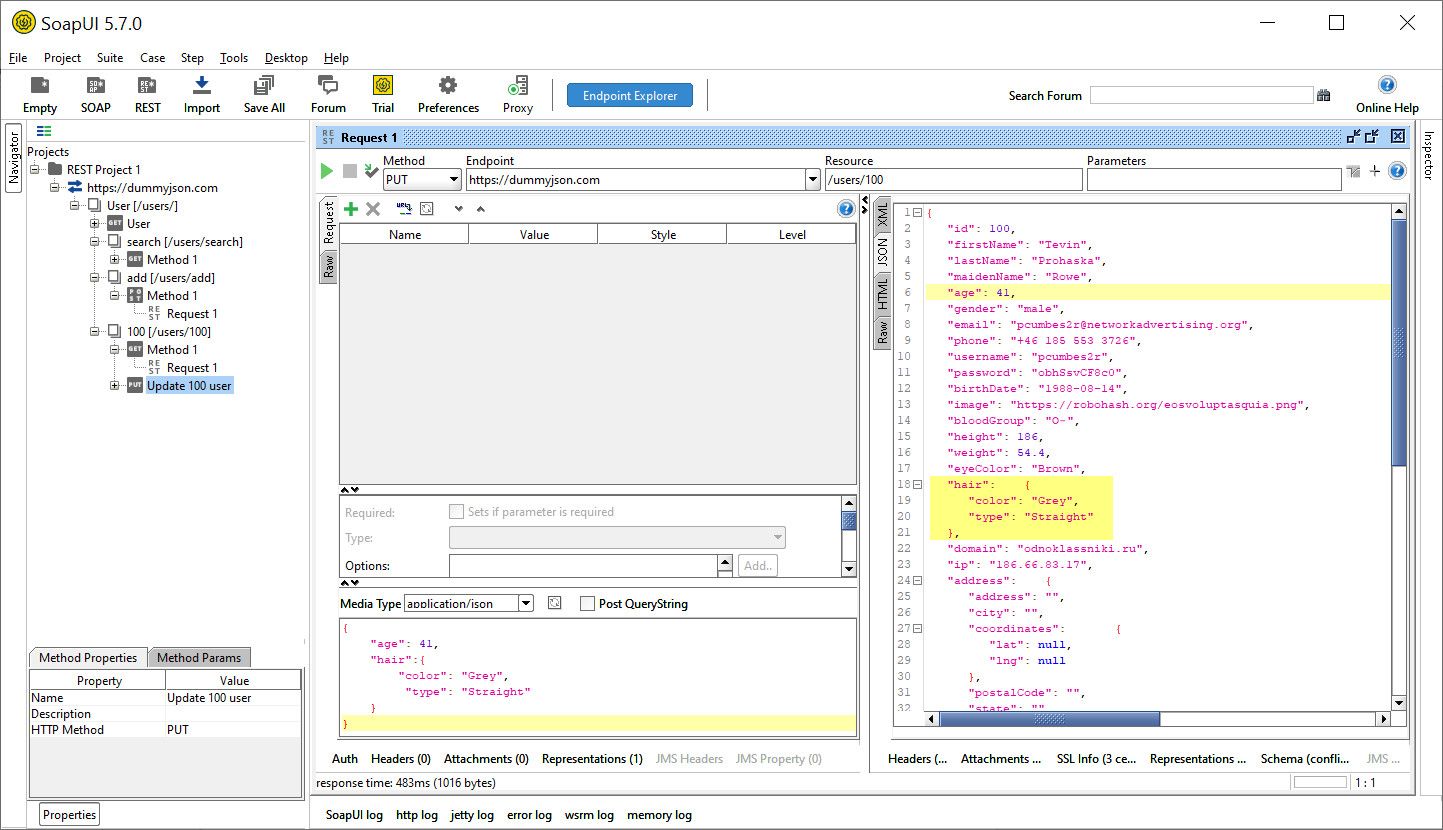
Task: Add a parameter with green plus icon
Action: pos(350,209)
